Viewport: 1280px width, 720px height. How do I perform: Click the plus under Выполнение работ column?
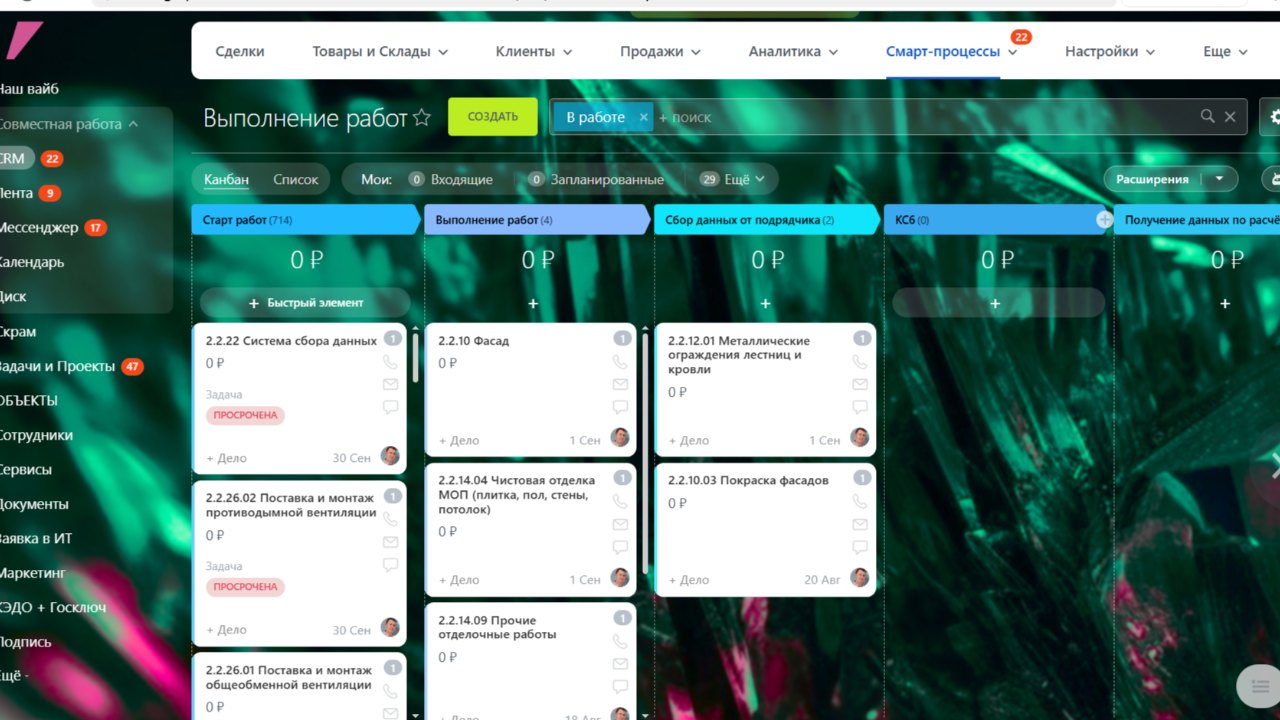533,303
